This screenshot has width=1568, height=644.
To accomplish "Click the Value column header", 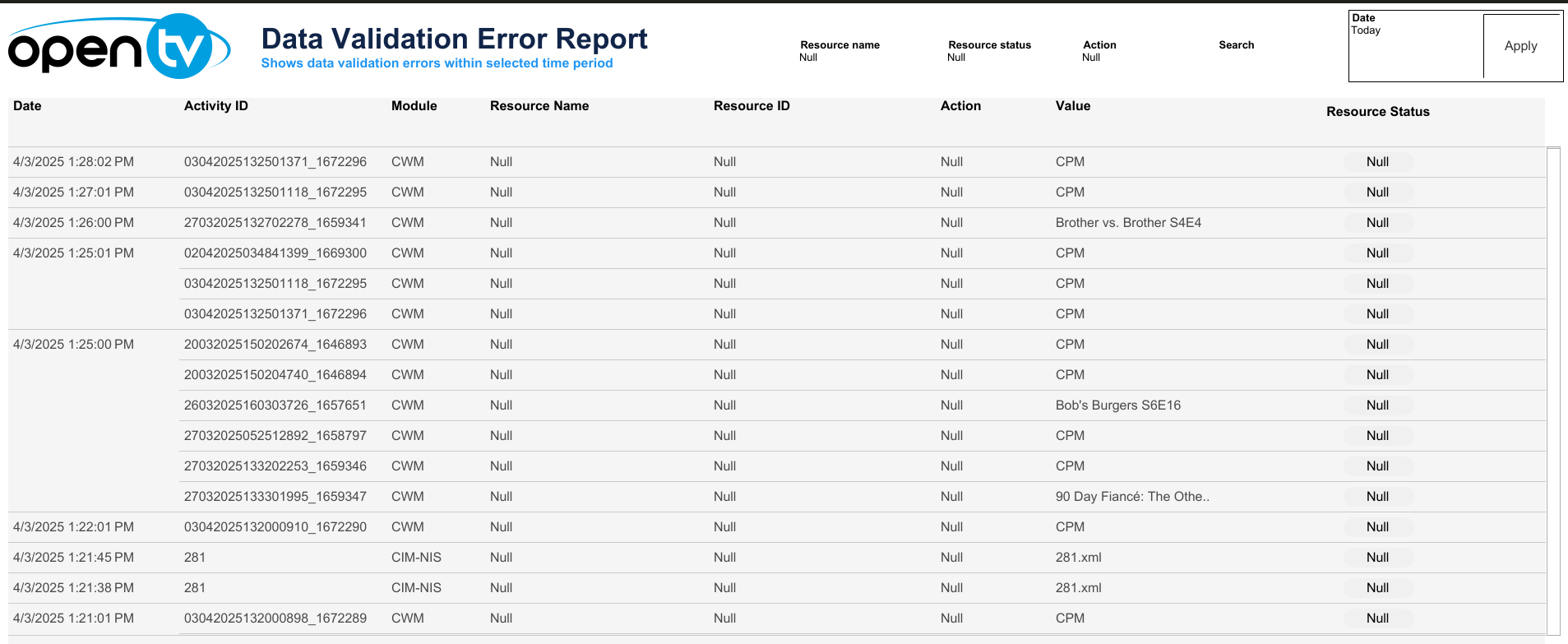I will click(1072, 106).
